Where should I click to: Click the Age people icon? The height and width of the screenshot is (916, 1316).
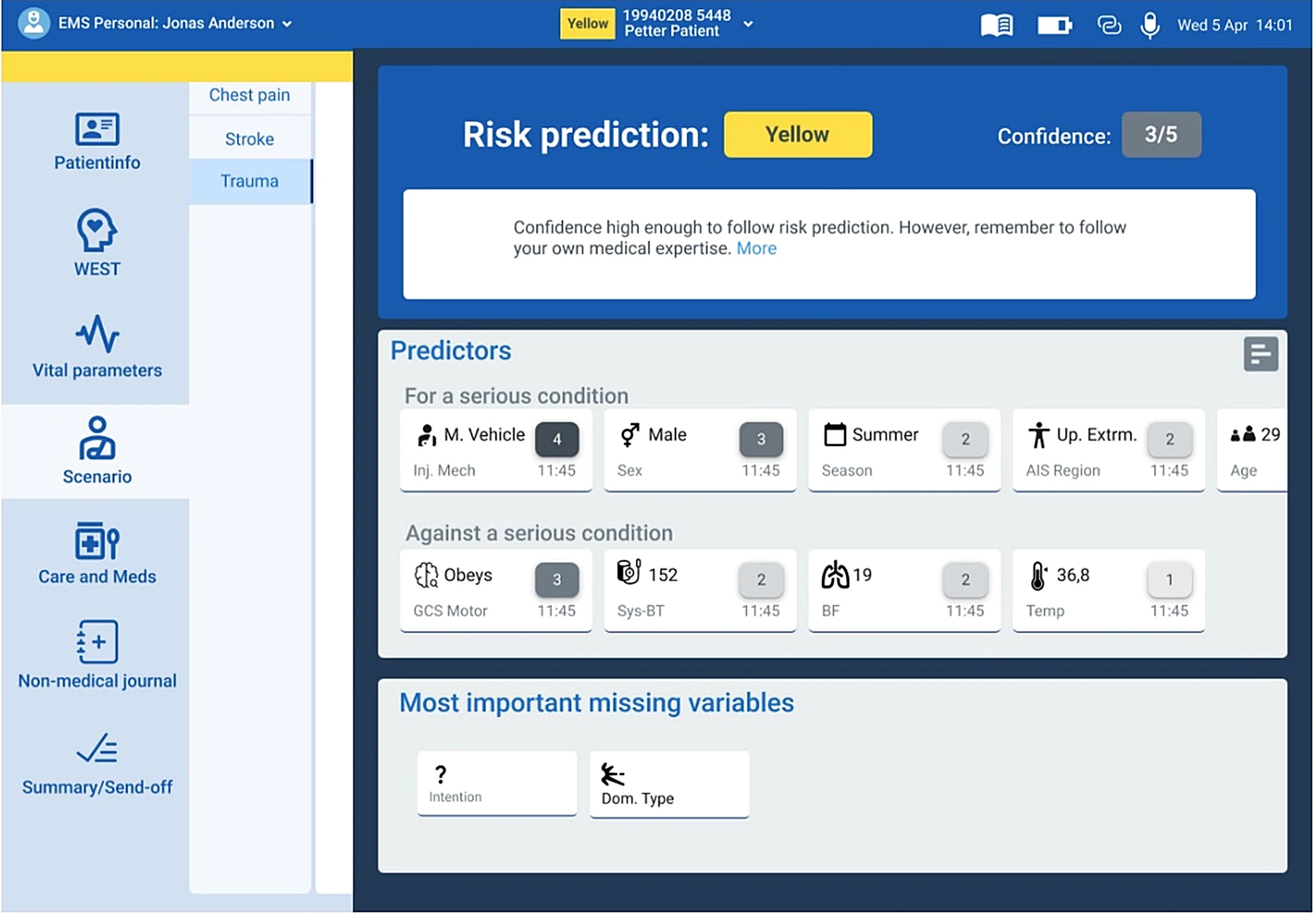(x=1242, y=434)
